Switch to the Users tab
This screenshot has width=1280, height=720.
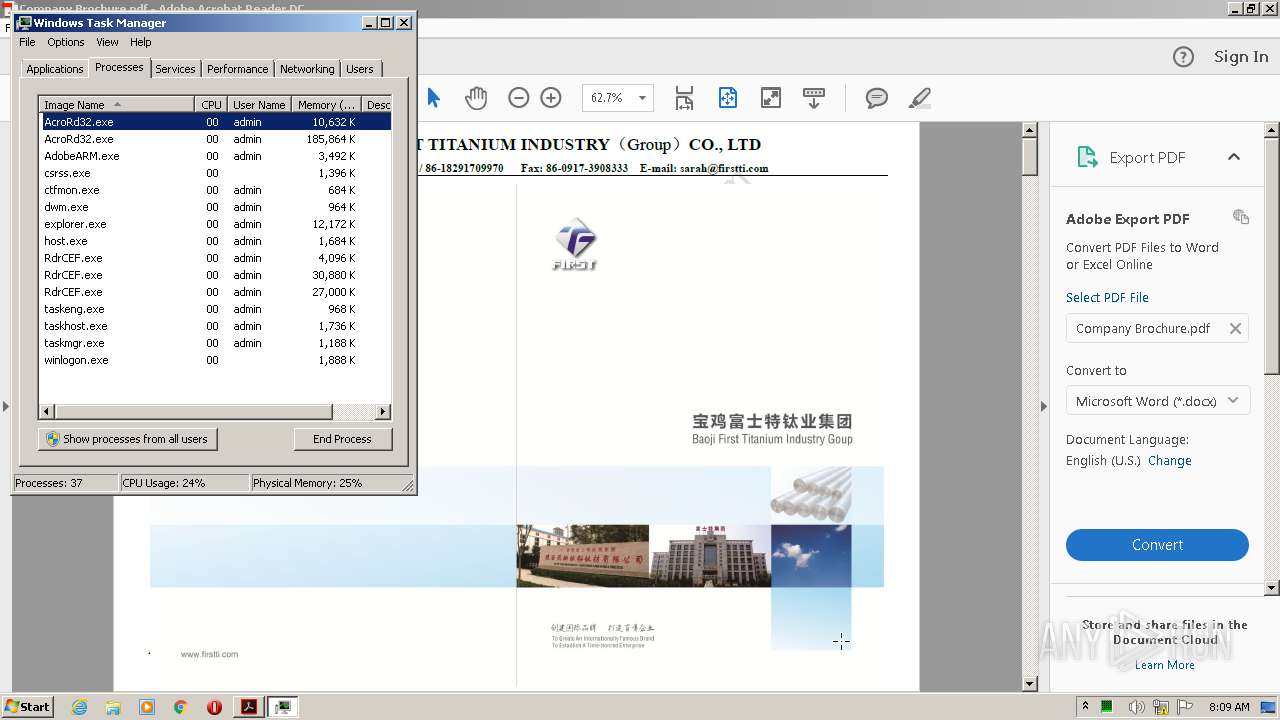[360, 69]
